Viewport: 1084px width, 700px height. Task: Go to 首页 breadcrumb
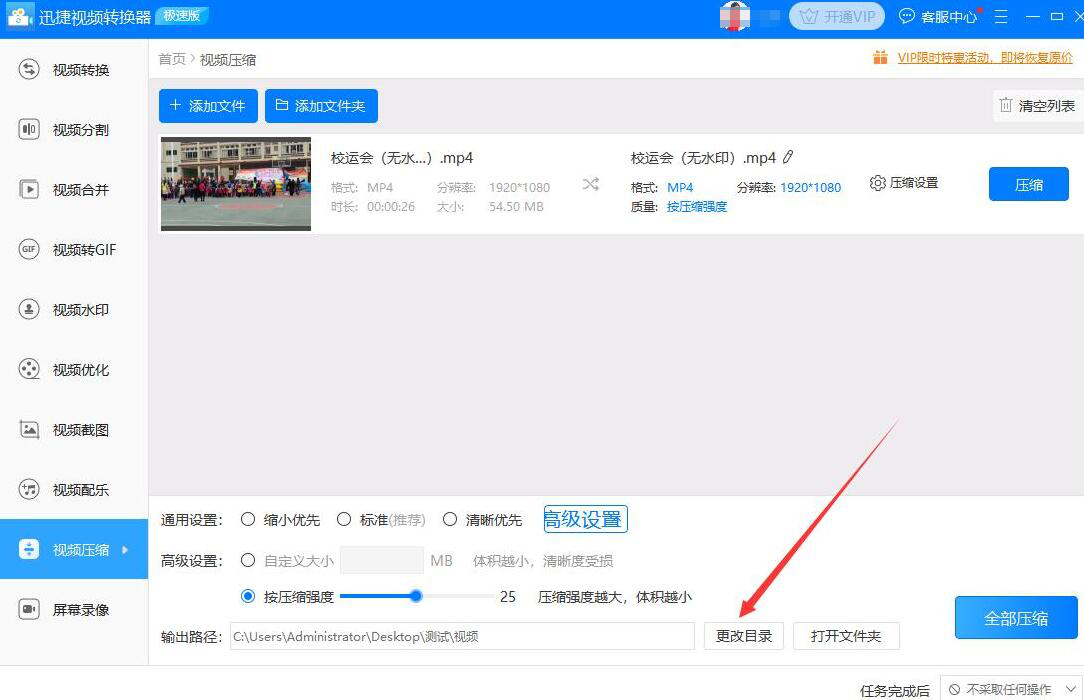[x=172, y=59]
